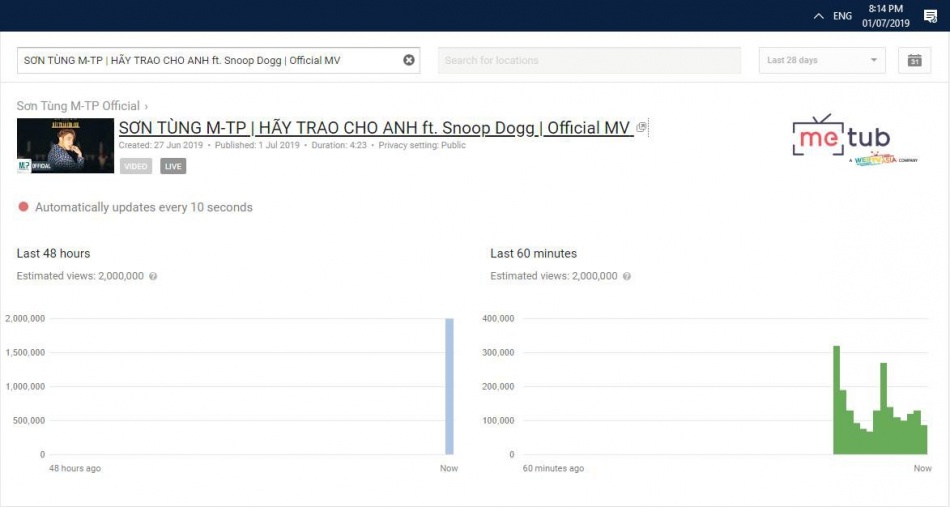Click the 'Privacy setting: Public' text

tap(422, 145)
